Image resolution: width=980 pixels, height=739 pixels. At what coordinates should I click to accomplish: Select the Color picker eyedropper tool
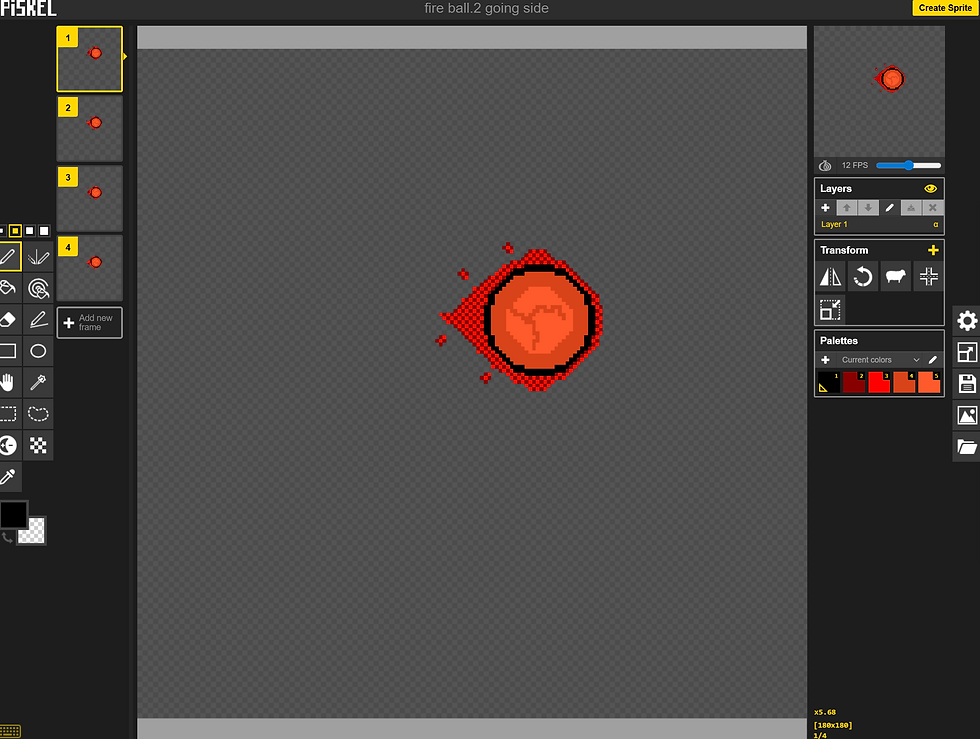[9, 476]
